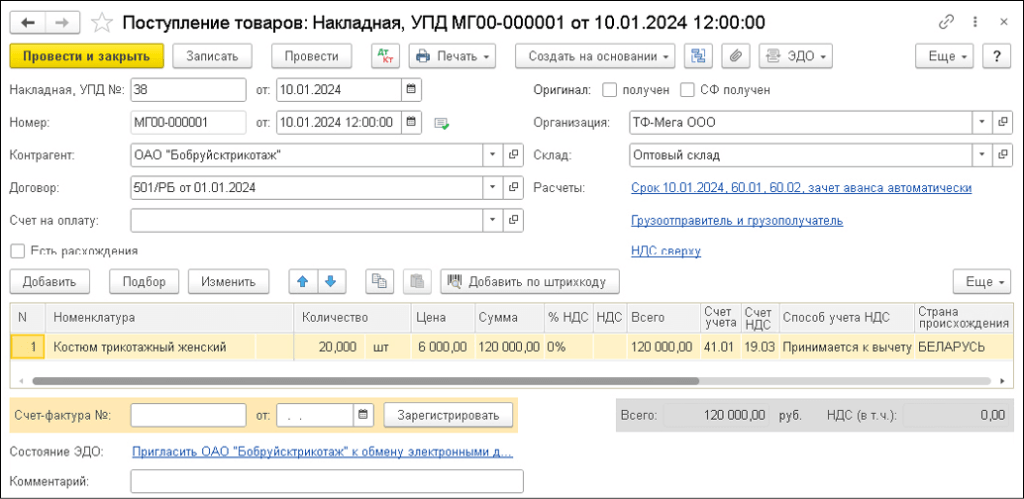Open calendar for Счет-фактура date
Screen dimensions: 1024x499
pyautogui.click(x=364, y=415)
